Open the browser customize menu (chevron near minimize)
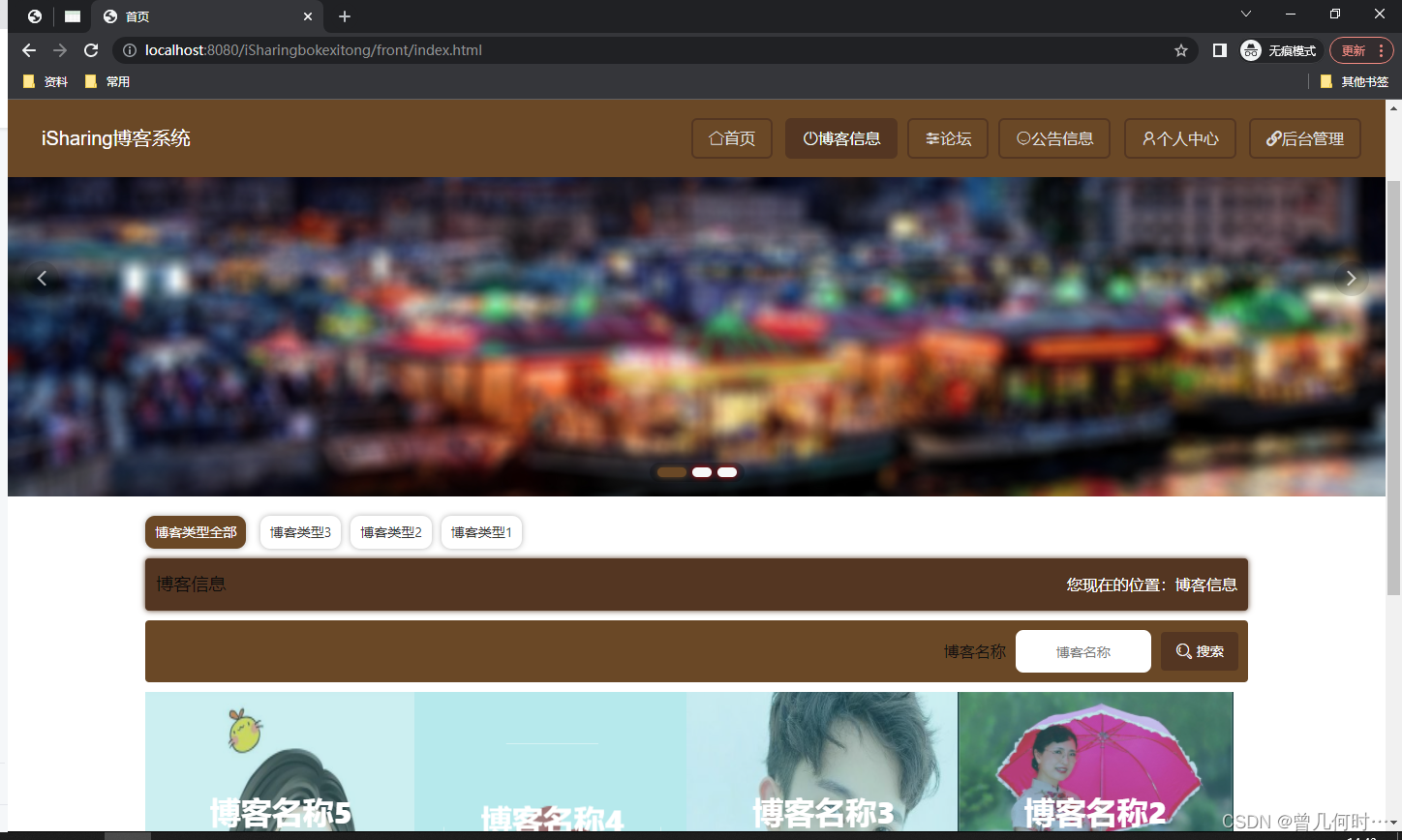1402x840 pixels. (1245, 14)
